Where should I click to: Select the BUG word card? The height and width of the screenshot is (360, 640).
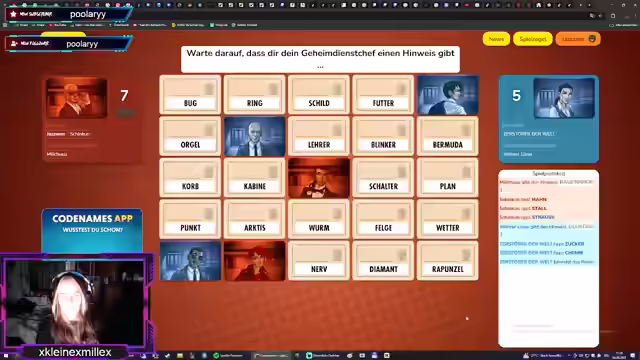(190, 95)
